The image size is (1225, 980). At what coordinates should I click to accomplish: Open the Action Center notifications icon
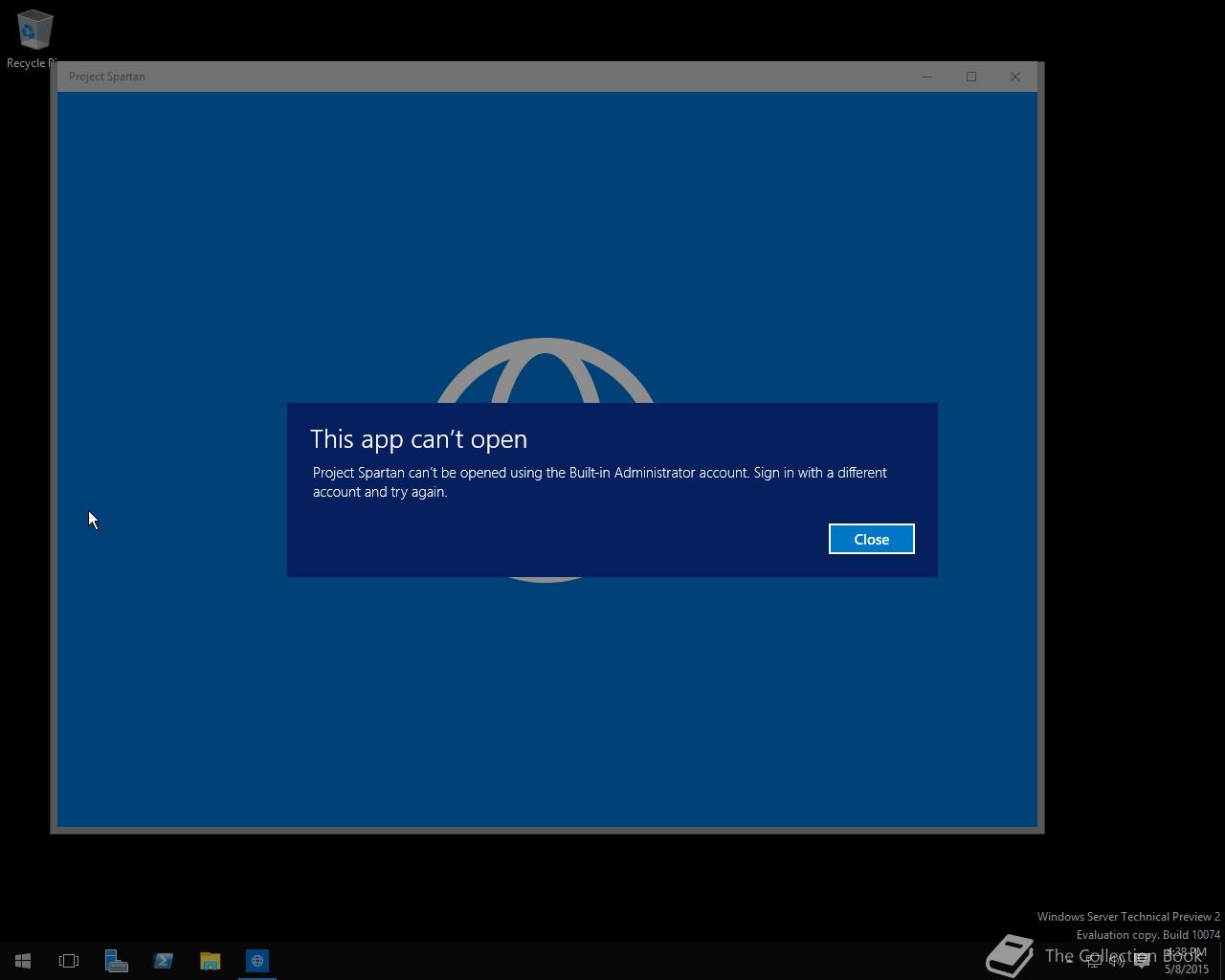[1141, 961]
